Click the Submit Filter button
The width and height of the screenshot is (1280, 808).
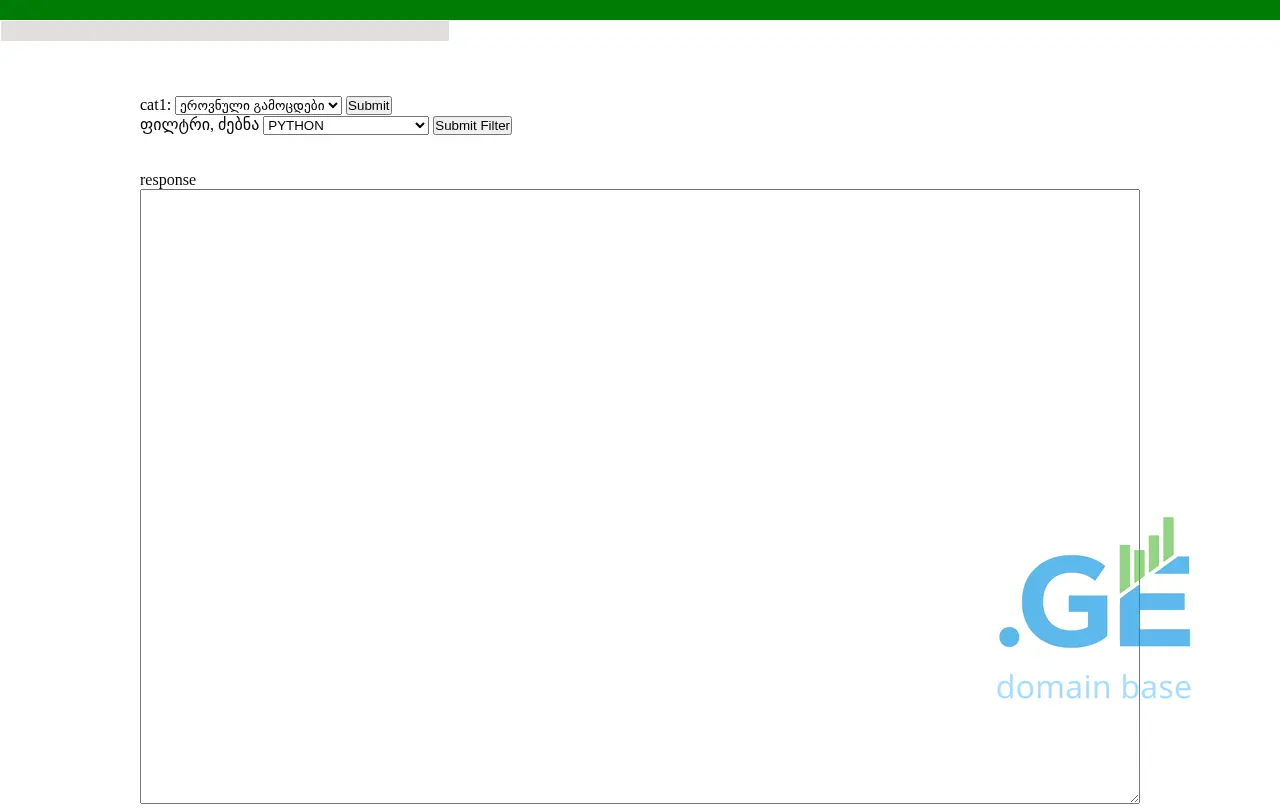coord(472,125)
